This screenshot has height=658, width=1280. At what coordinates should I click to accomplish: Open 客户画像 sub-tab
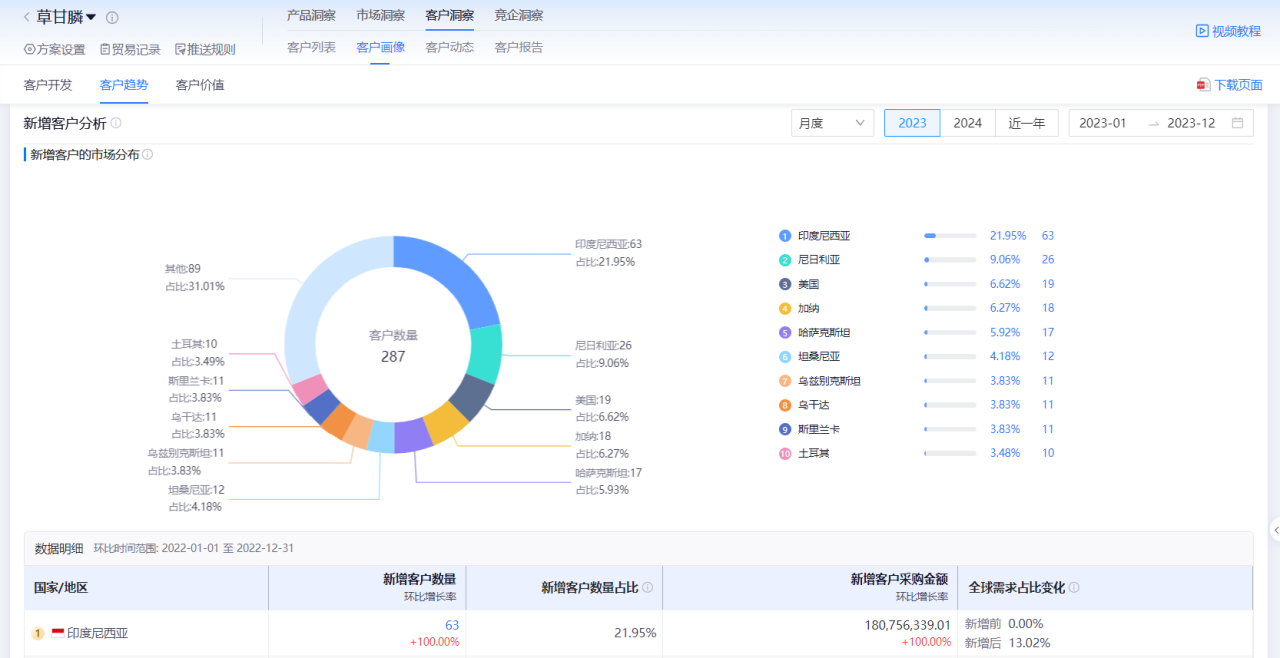click(380, 47)
